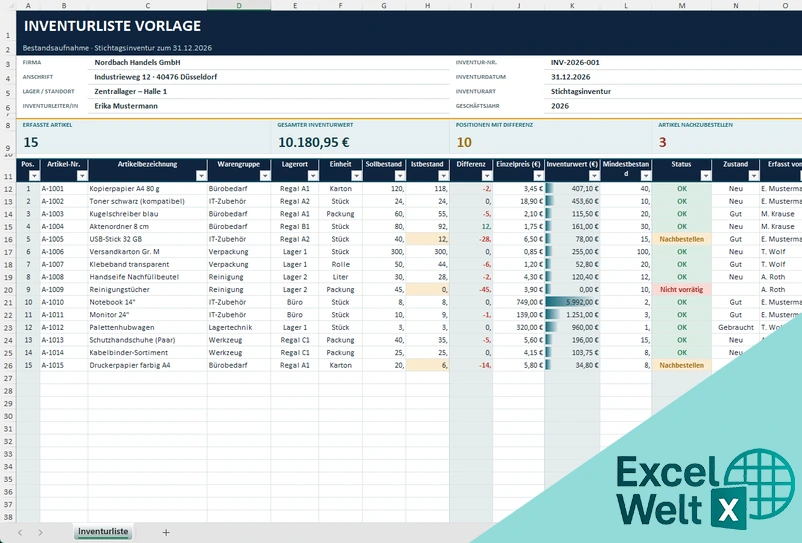Open the Differenz filter dropdown
This screenshot has height=543, width=802.
[x=486, y=176]
